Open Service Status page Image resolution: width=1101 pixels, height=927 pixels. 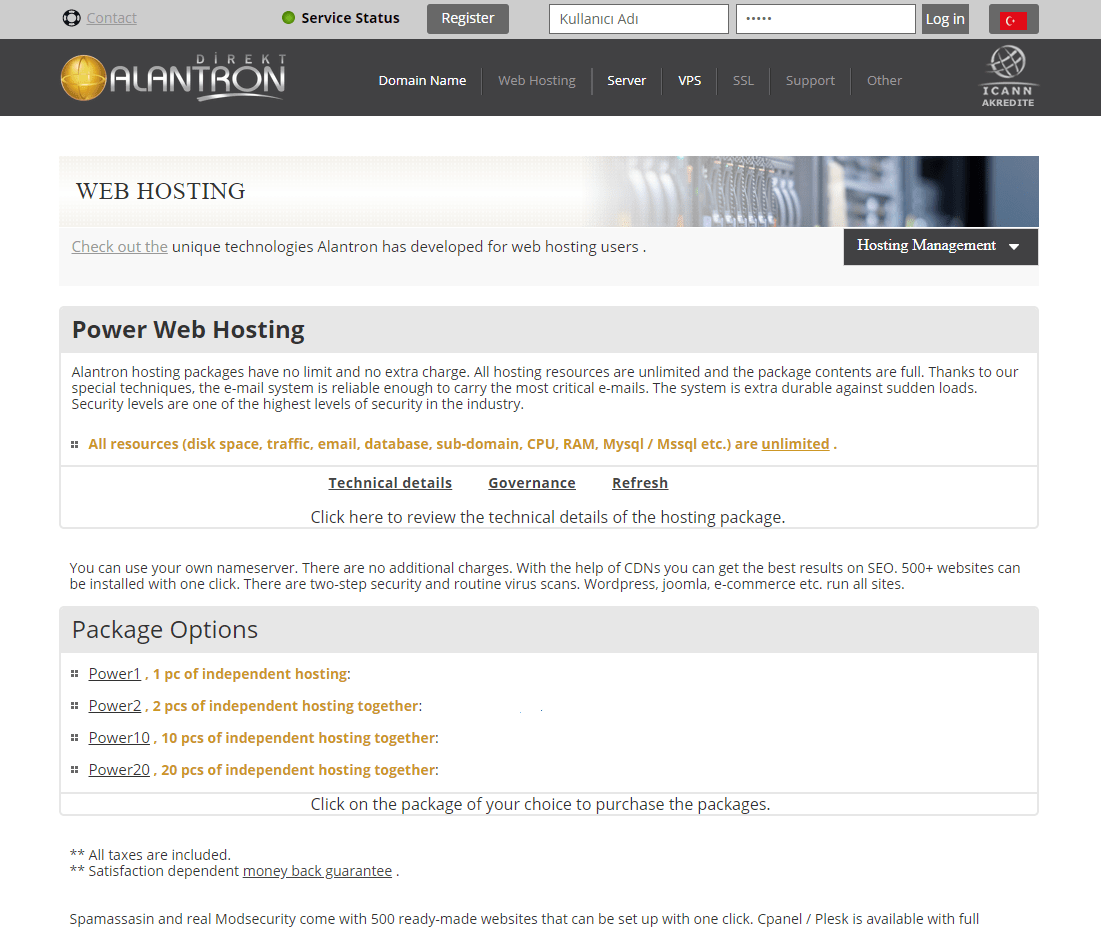tap(350, 18)
